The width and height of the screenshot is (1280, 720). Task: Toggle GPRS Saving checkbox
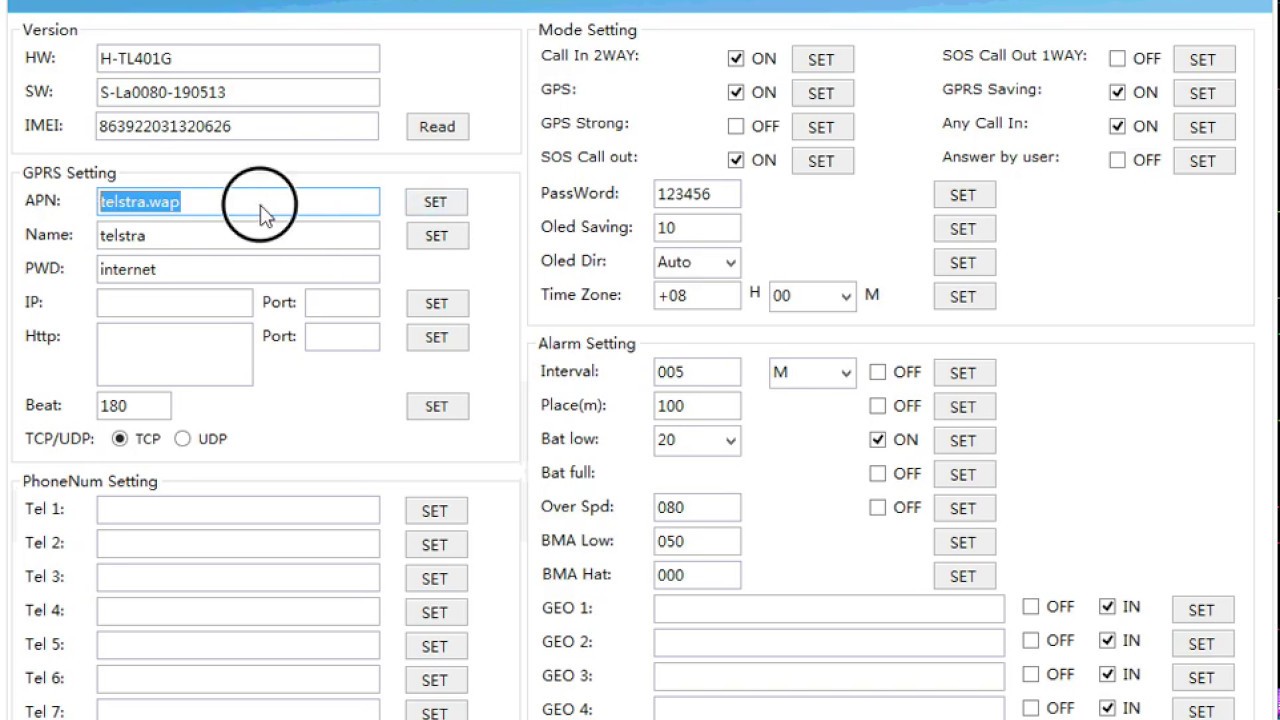[1117, 93]
